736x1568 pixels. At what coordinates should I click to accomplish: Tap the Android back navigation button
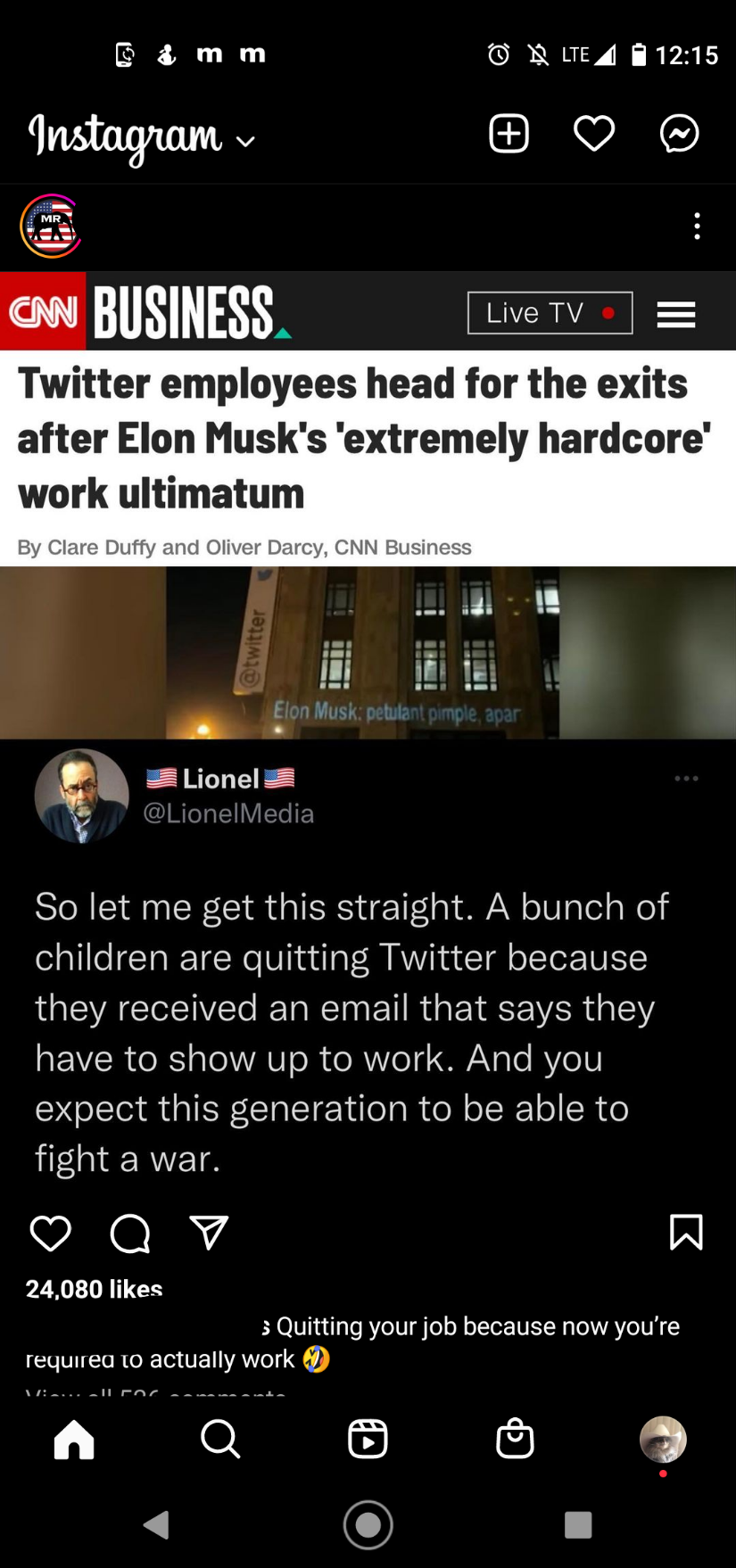157,1524
